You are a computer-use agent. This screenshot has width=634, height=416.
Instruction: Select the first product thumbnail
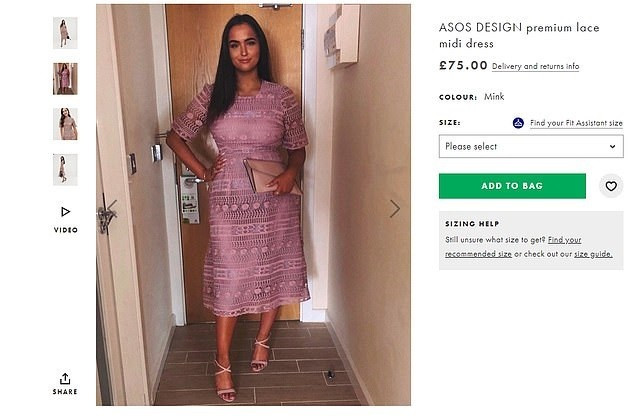pyautogui.click(x=65, y=33)
